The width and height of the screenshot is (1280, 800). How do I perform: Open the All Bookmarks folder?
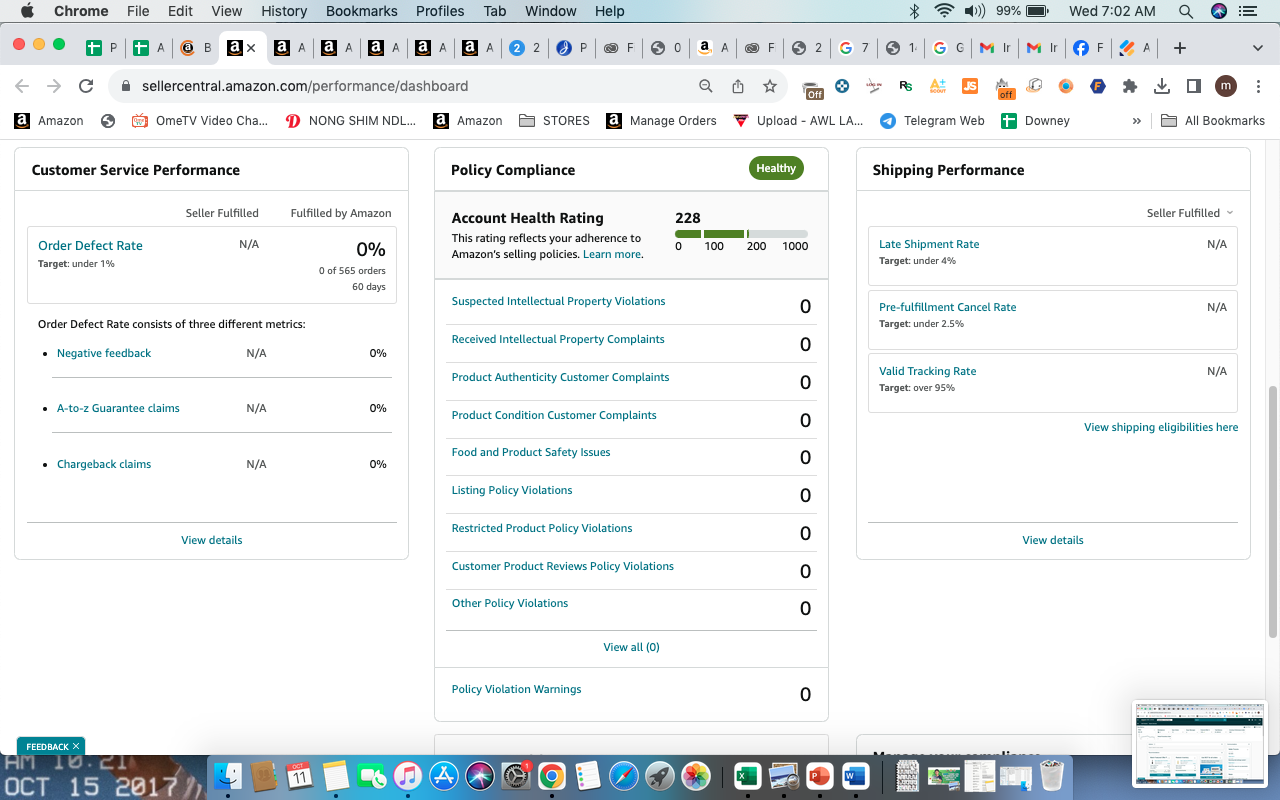click(x=1213, y=121)
